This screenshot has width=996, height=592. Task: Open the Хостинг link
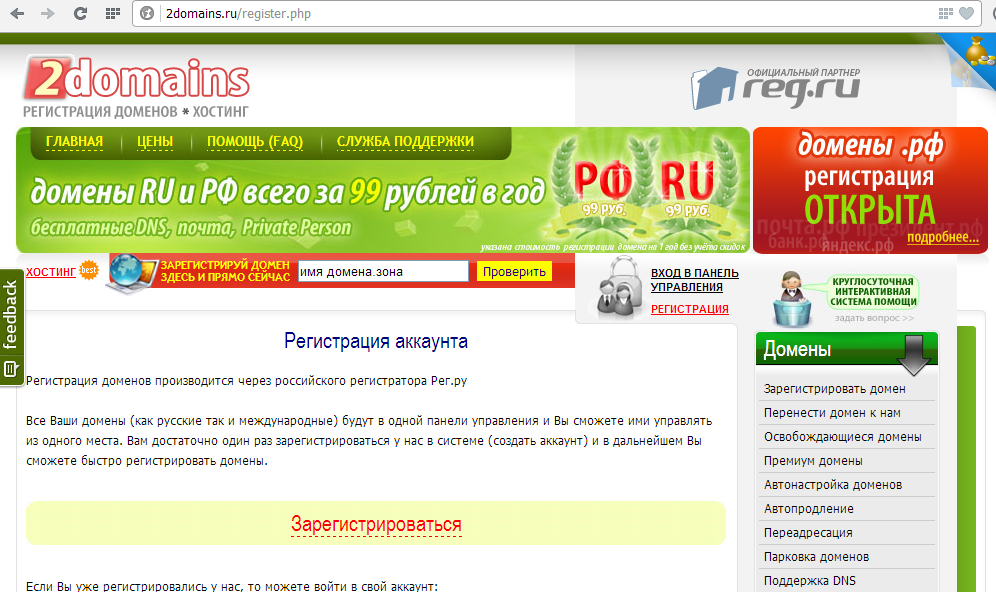pyautogui.click(x=51, y=272)
